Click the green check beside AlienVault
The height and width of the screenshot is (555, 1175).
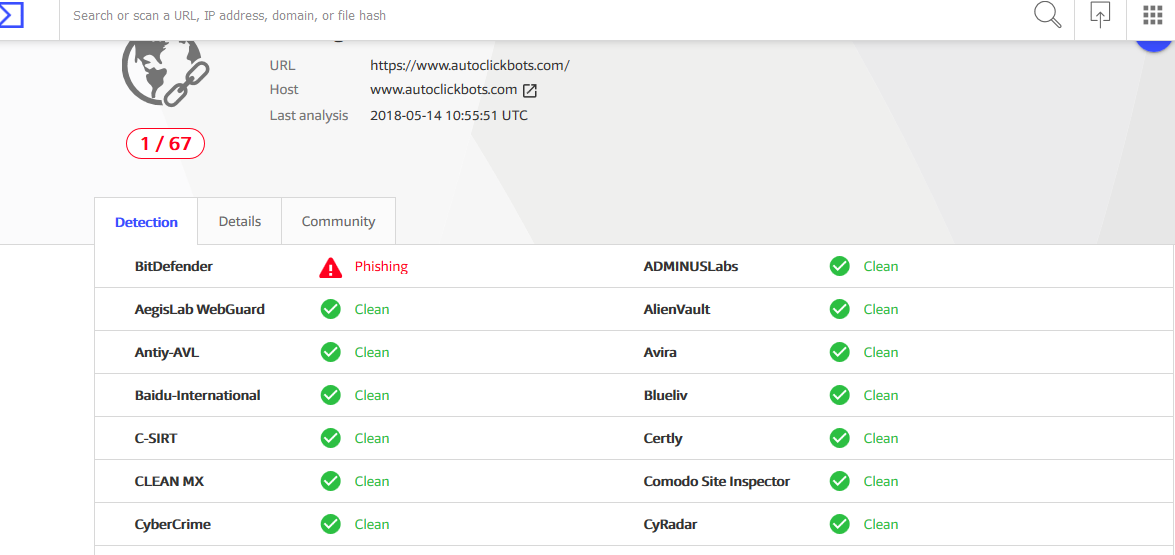pos(839,309)
